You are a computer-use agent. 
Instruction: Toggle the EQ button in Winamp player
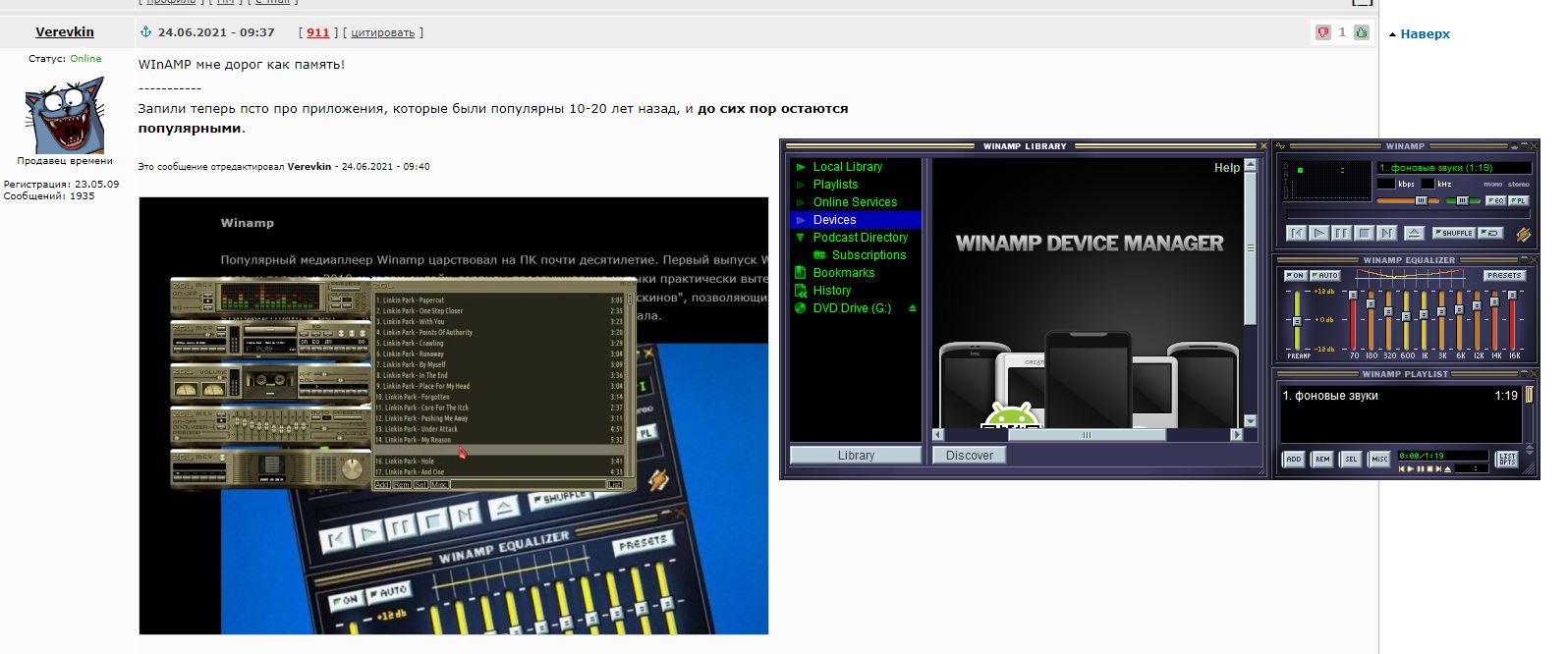pyautogui.click(x=1496, y=200)
